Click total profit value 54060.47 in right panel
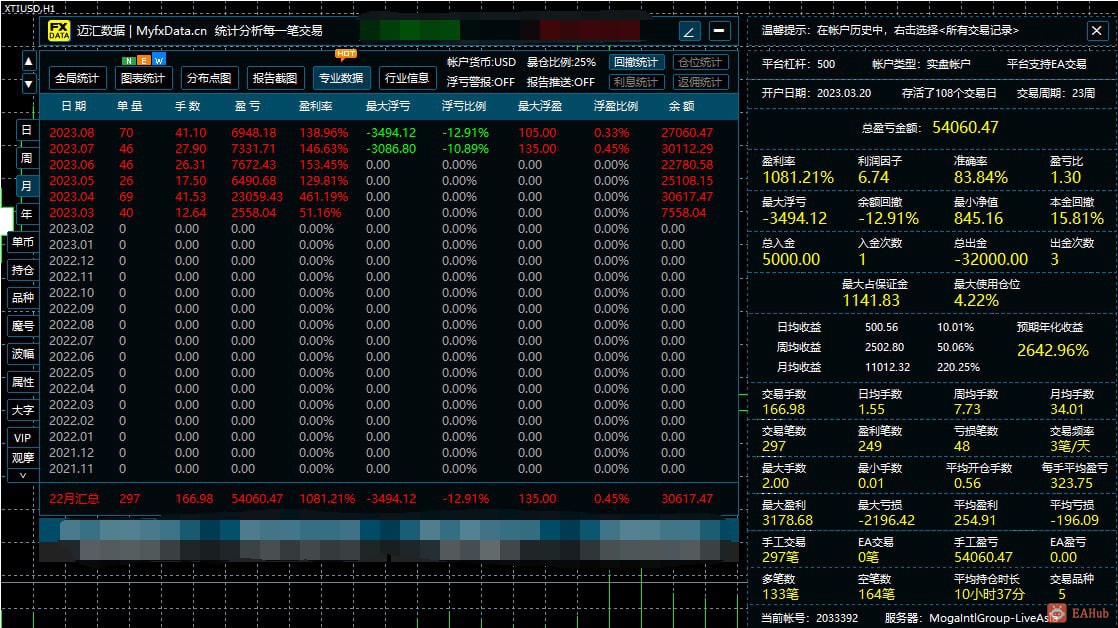1118x628 pixels. [x=965, y=128]
